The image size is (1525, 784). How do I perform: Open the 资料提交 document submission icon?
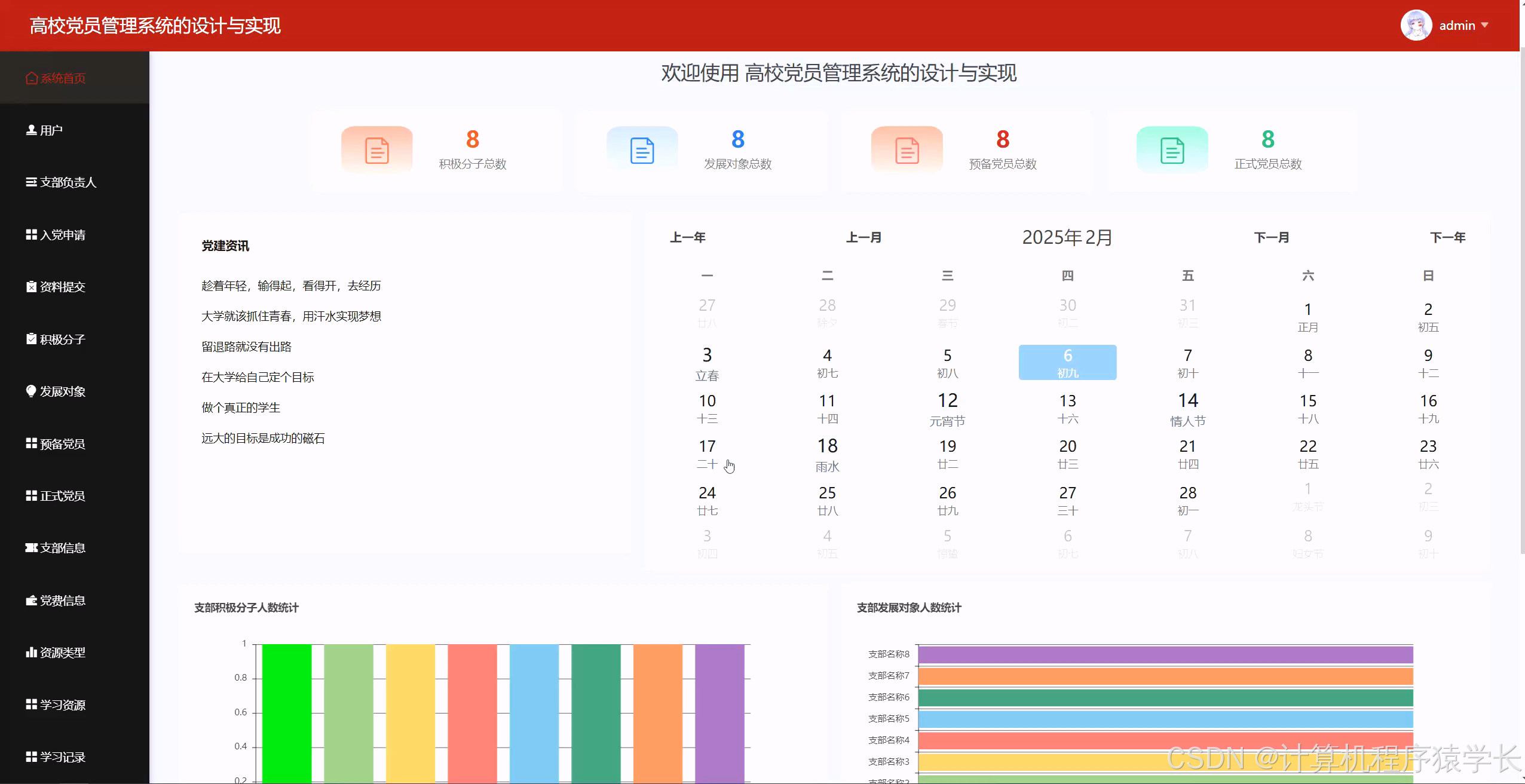click(32, 287)
